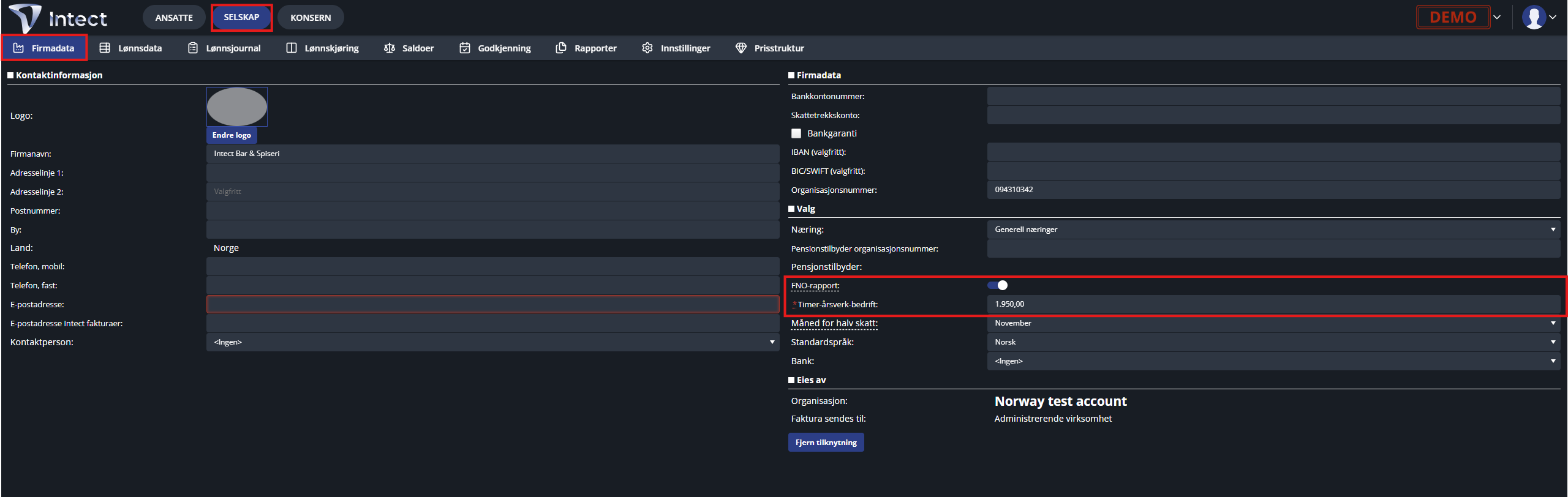Open the Måned for halv skatt dropdown
Viewport: 1568px width, 497px height.
[1273, 323]
